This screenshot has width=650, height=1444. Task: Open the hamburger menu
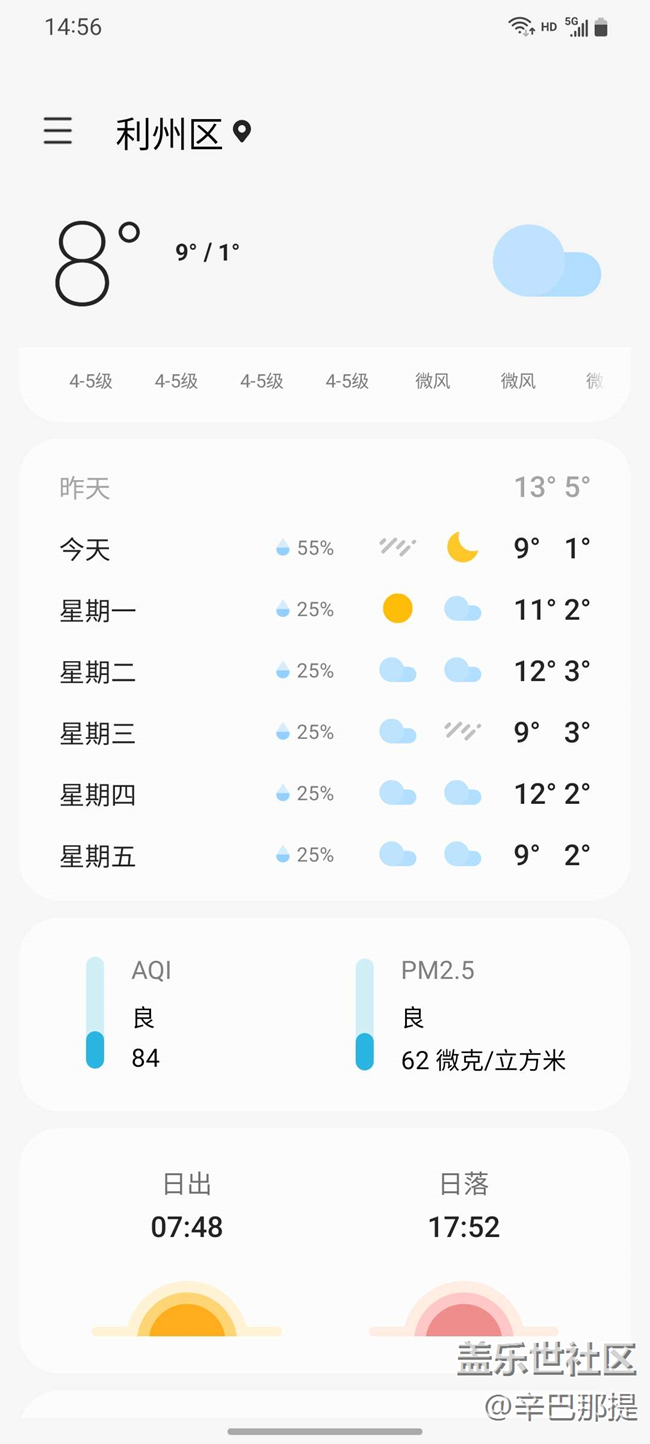[58, 131]
